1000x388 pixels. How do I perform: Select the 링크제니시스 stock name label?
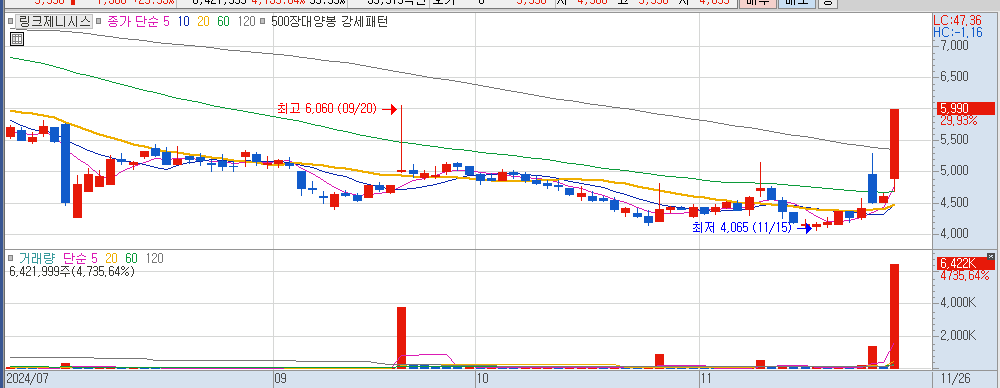tap(54, 21)
